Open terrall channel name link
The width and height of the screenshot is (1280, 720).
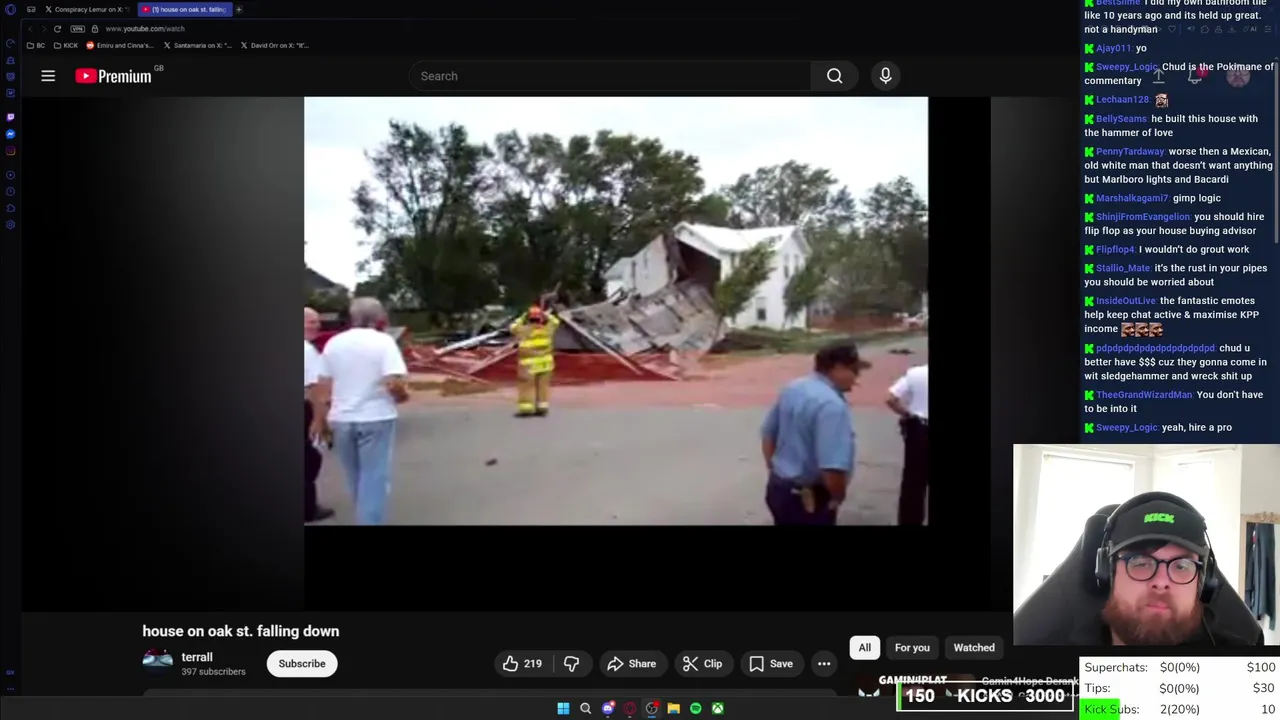coord(197,657)
